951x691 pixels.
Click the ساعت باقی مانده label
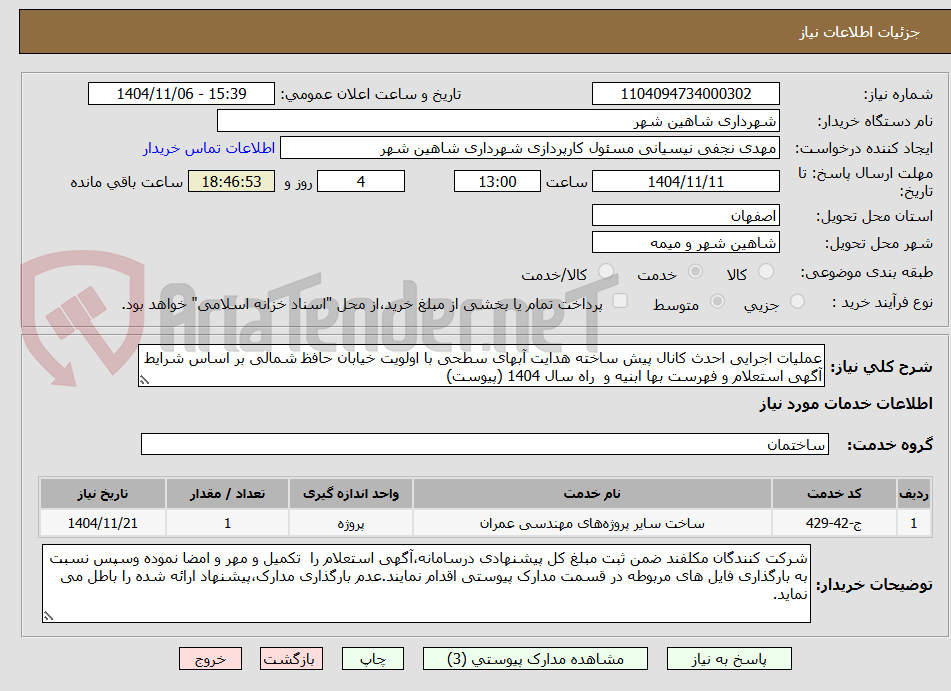(x=126, y=182)
